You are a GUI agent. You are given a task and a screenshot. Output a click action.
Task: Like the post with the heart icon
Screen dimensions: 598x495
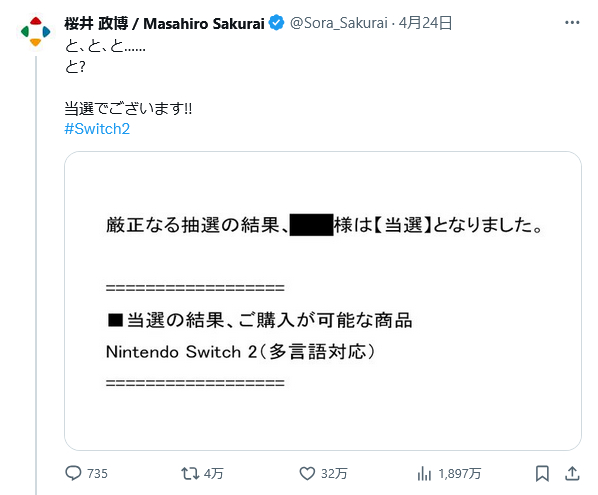(307, 474)
